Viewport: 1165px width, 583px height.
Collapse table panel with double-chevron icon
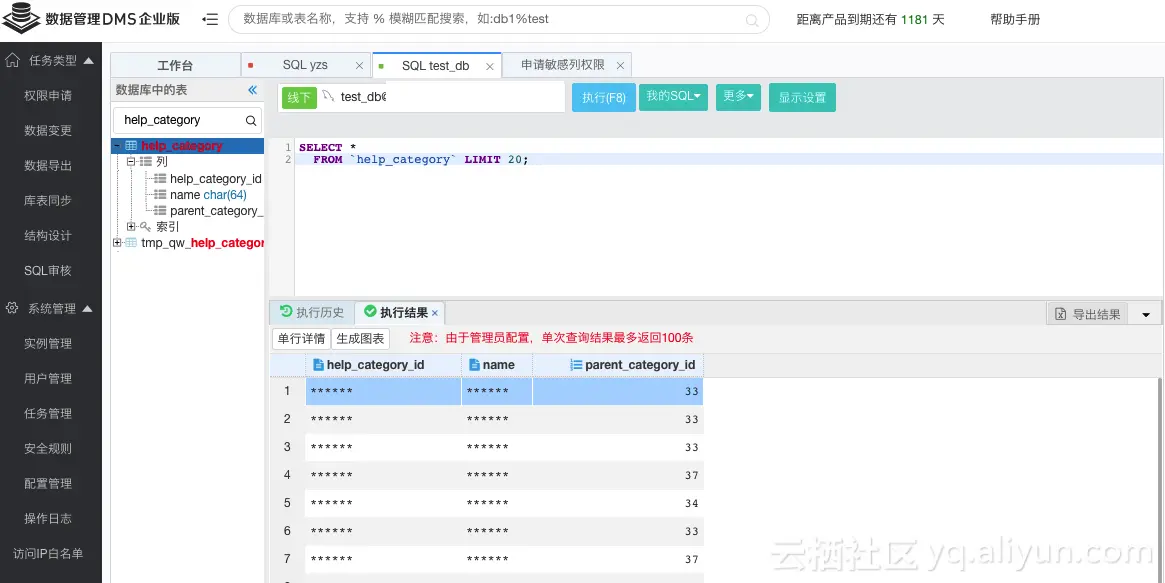(x=253, y=90)
